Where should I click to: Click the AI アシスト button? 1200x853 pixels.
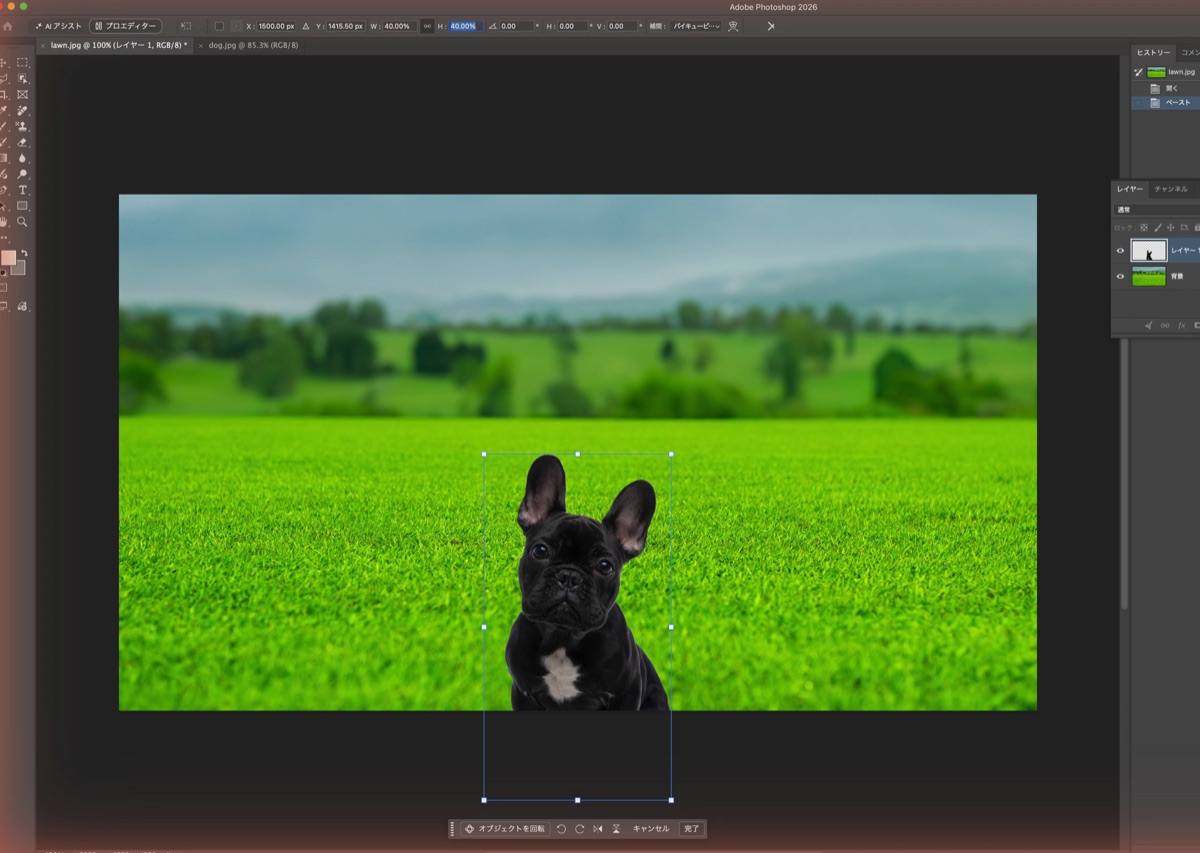[57, 26]
